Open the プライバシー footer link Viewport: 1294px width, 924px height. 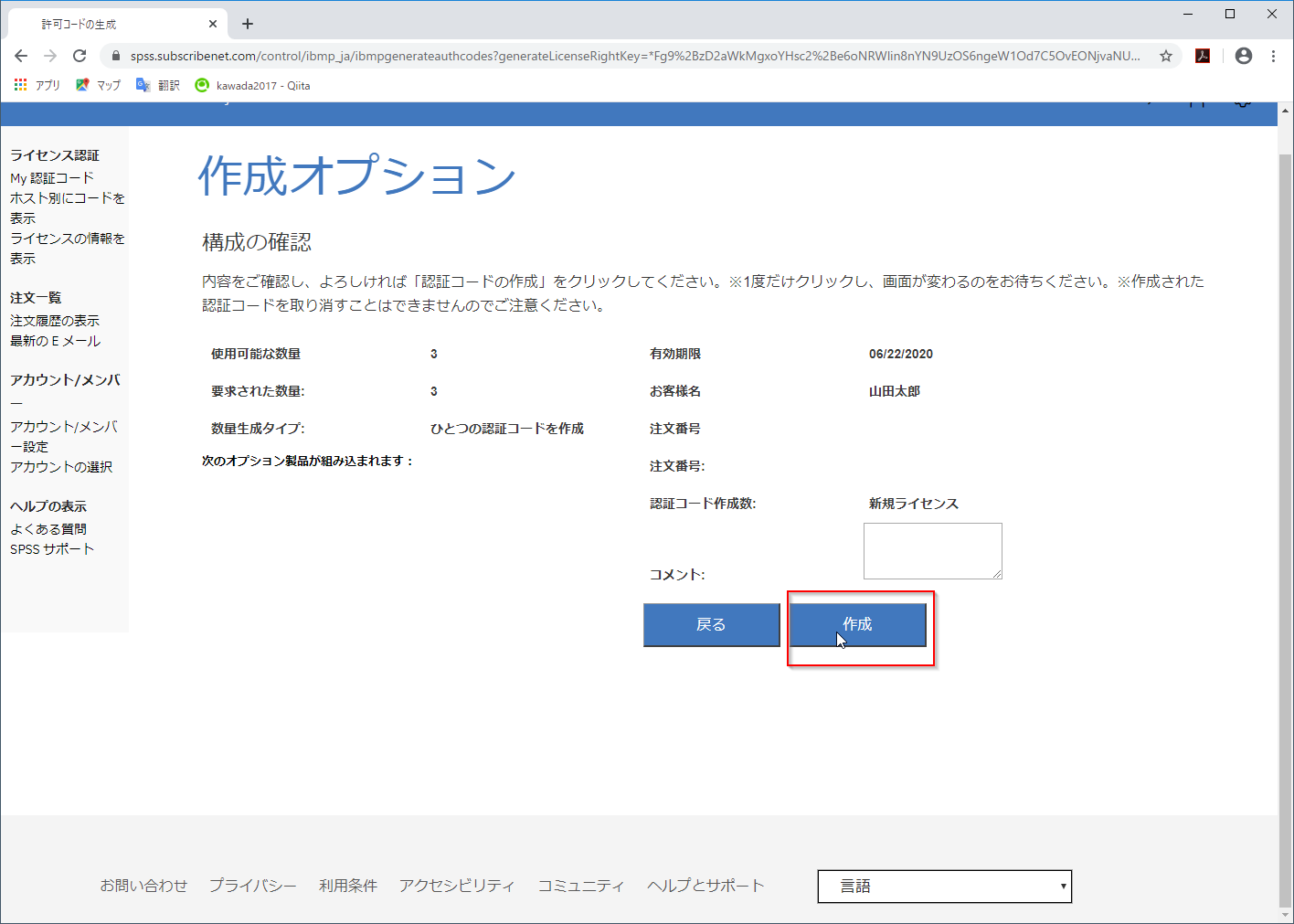tap(253, 886)
